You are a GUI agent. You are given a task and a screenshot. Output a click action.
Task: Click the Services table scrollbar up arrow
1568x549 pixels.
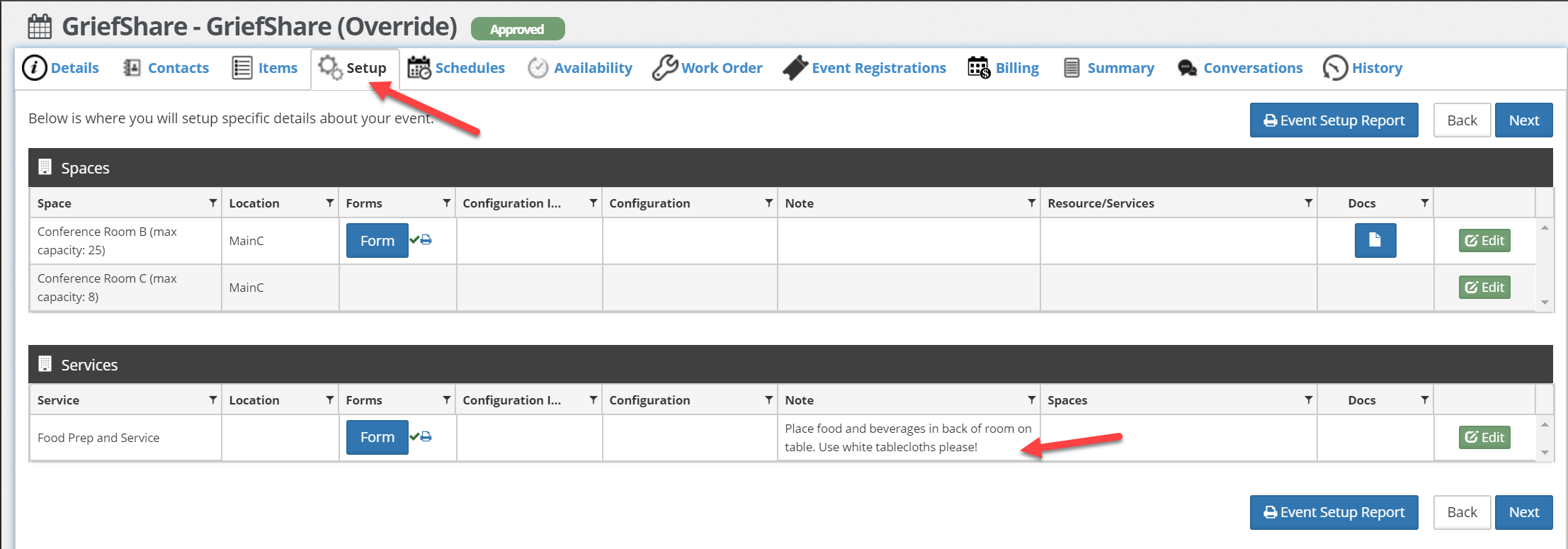(x=1545, y=424)
